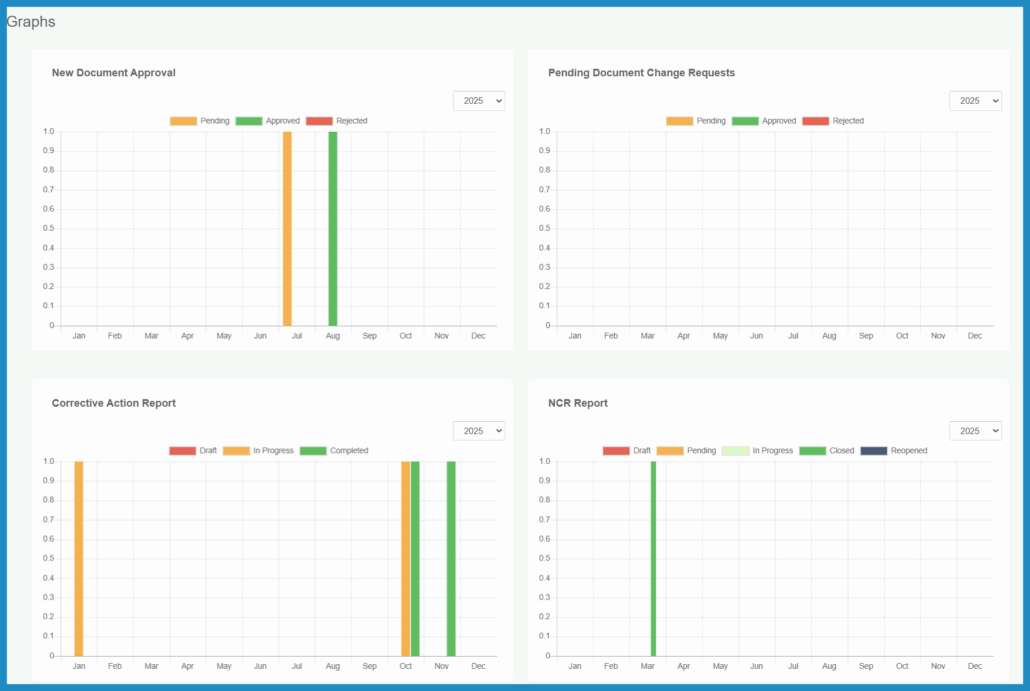Click the orange July bar in New Document Approval
This screenshot has height=691, width=1030.
[287, 228]
